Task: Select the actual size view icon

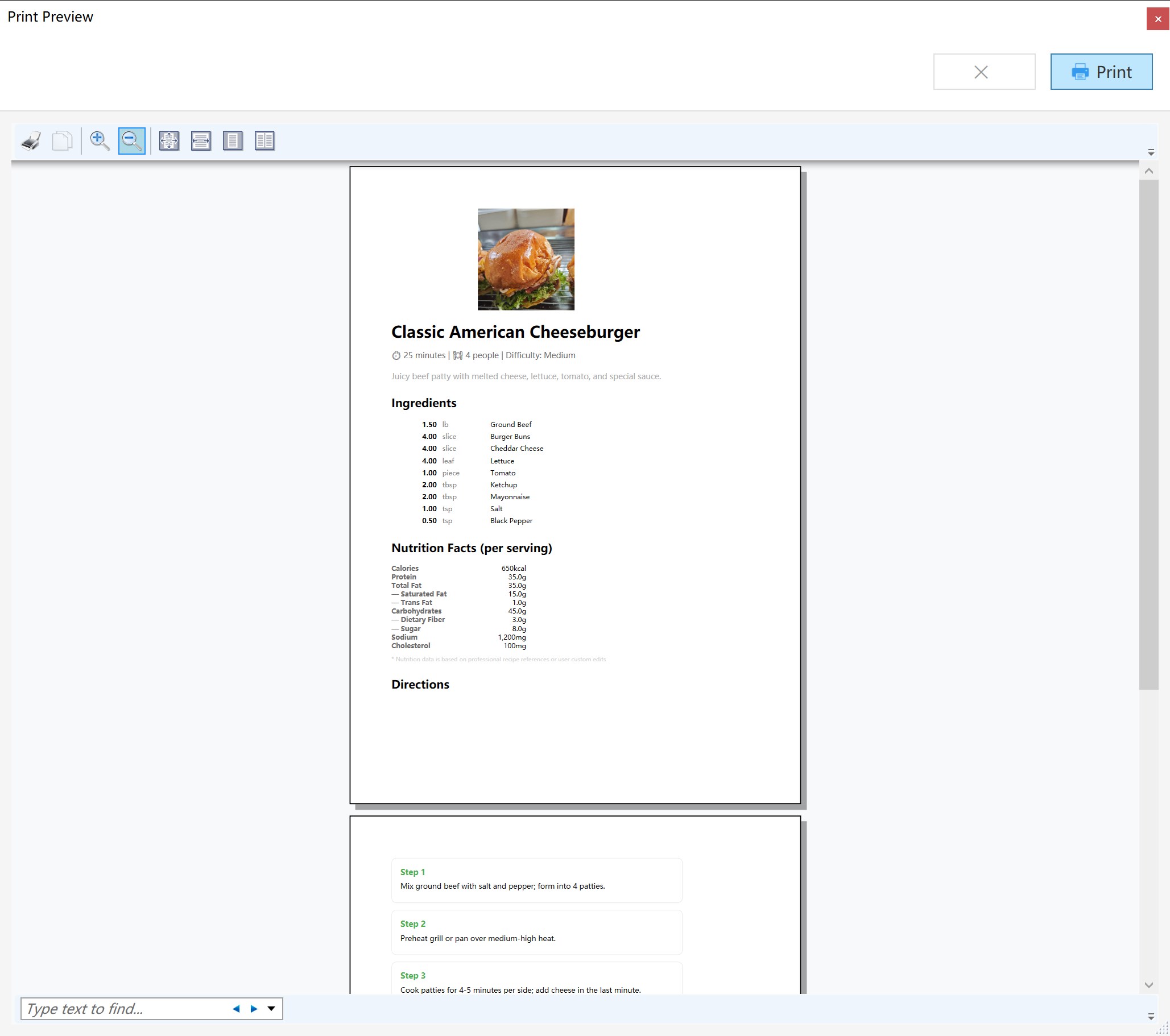Action: (x=169, y=141)
